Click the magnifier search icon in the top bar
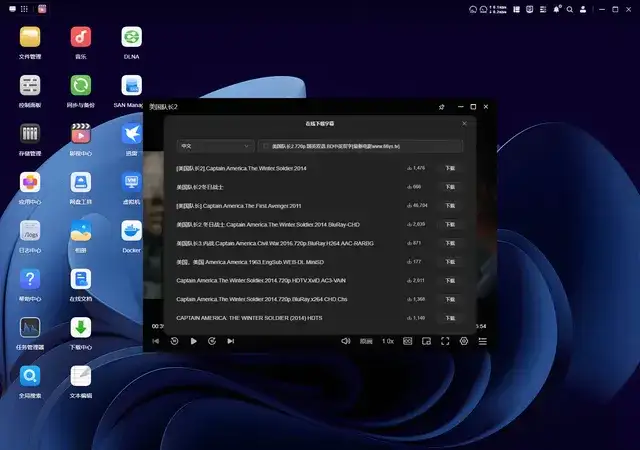640x450 pixels. click(x=570, y=9)
